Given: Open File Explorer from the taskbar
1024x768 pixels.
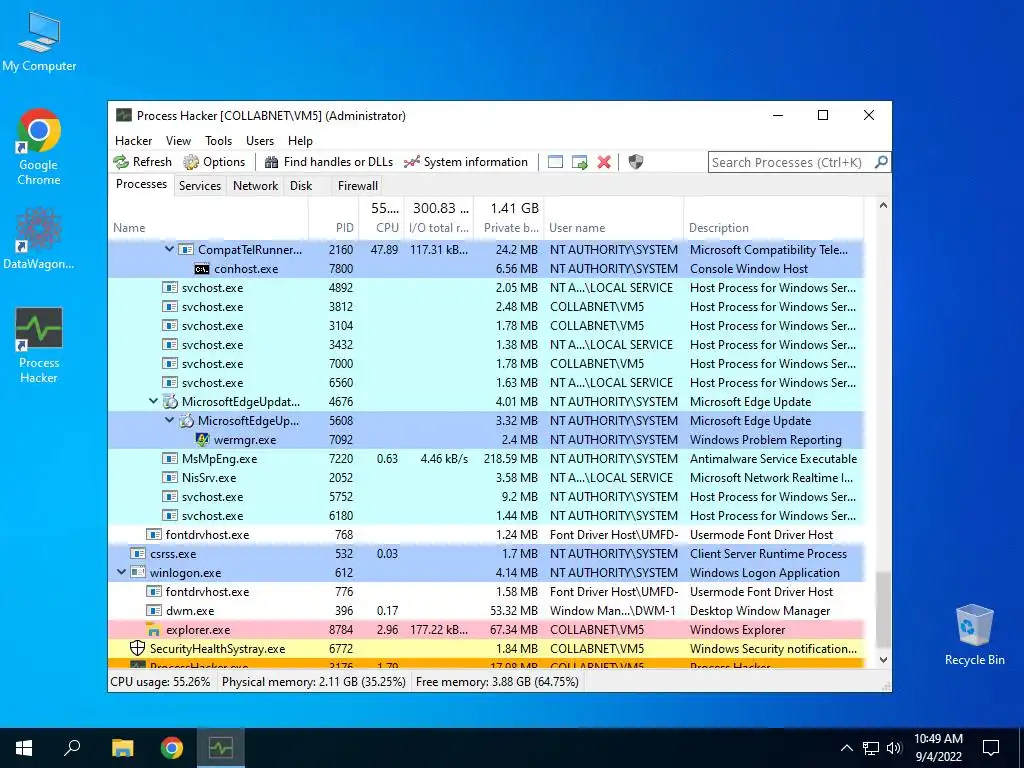Looking at the screenshot, I should tap(122, 748).
